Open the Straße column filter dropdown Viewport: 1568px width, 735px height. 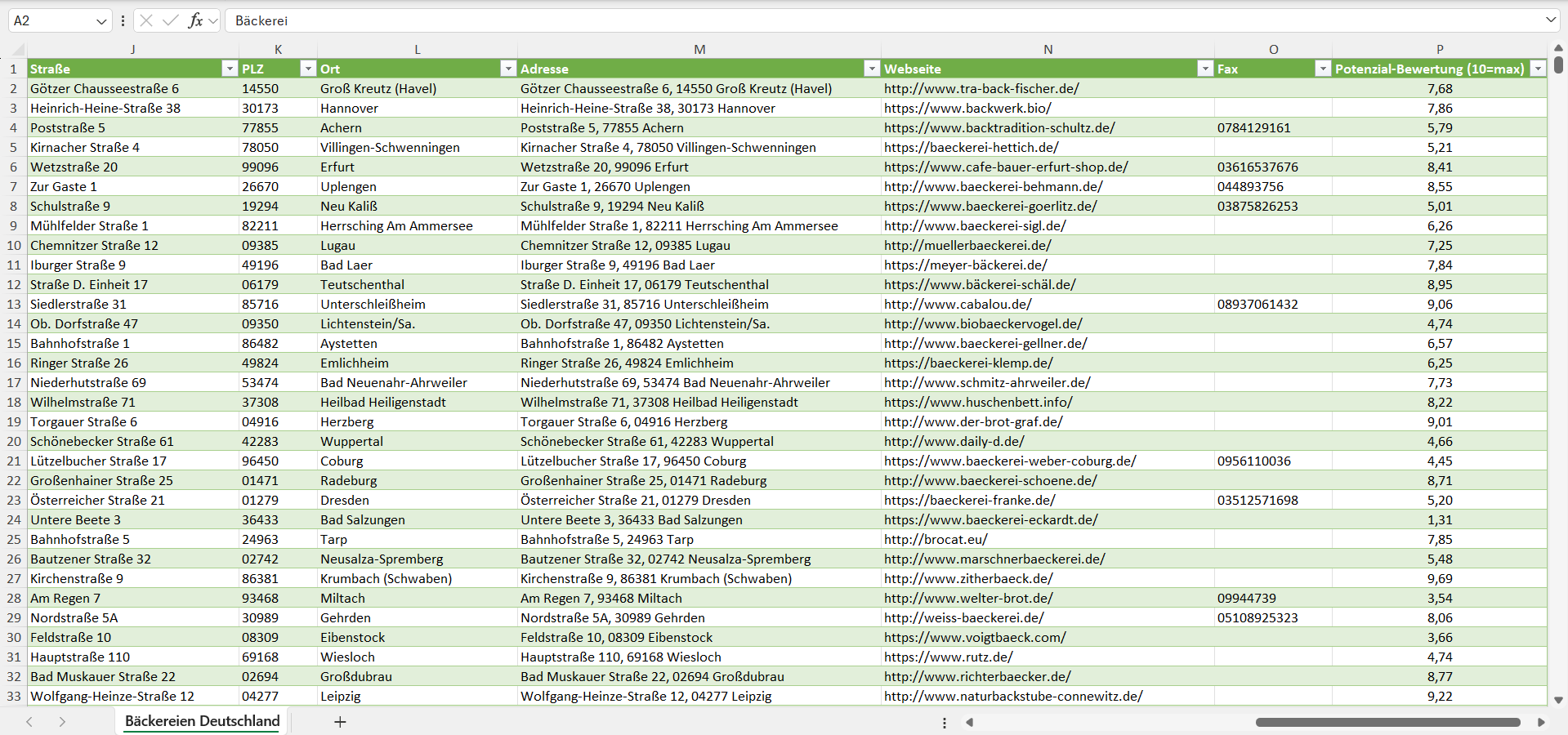pos(230,69)
